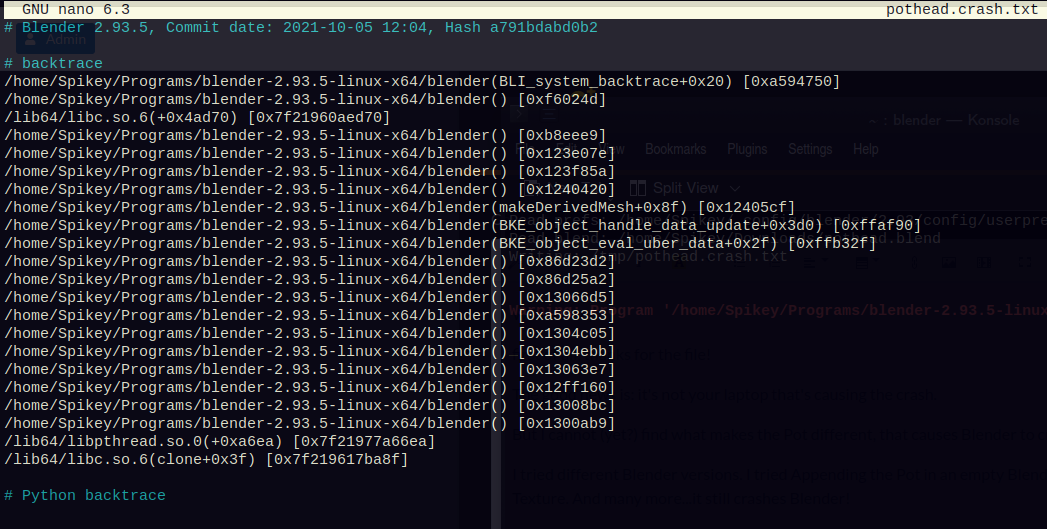Click the '/lib64/libc.so.6(+0x4ad70)' line
The width and height of the screenshot is (1047, 529).
point(197,118)
